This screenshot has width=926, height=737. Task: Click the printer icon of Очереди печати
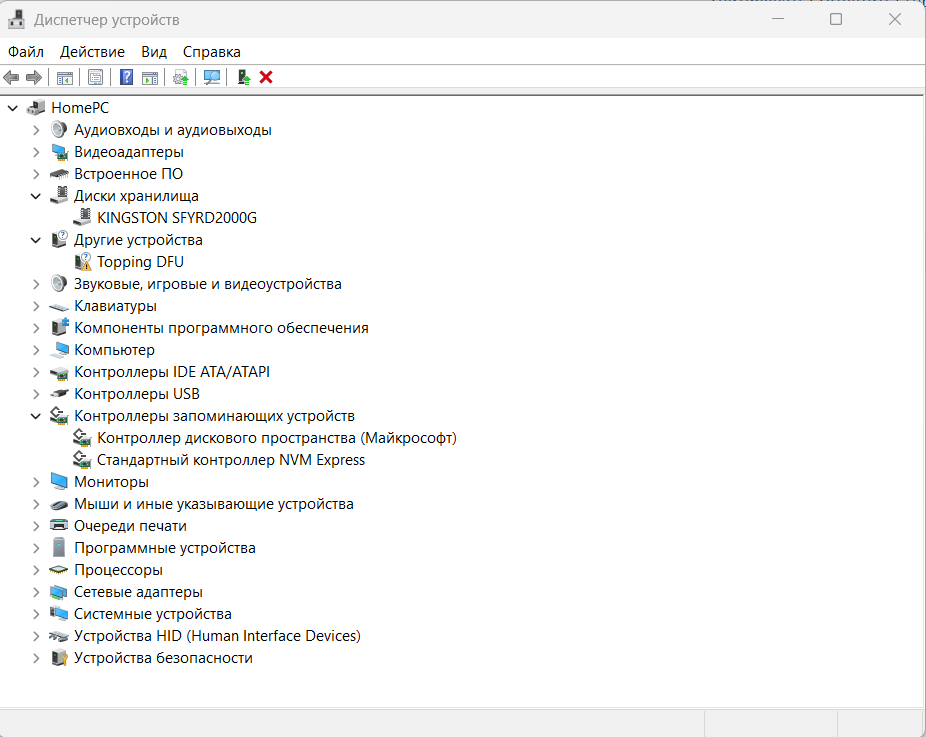point(59,525)
